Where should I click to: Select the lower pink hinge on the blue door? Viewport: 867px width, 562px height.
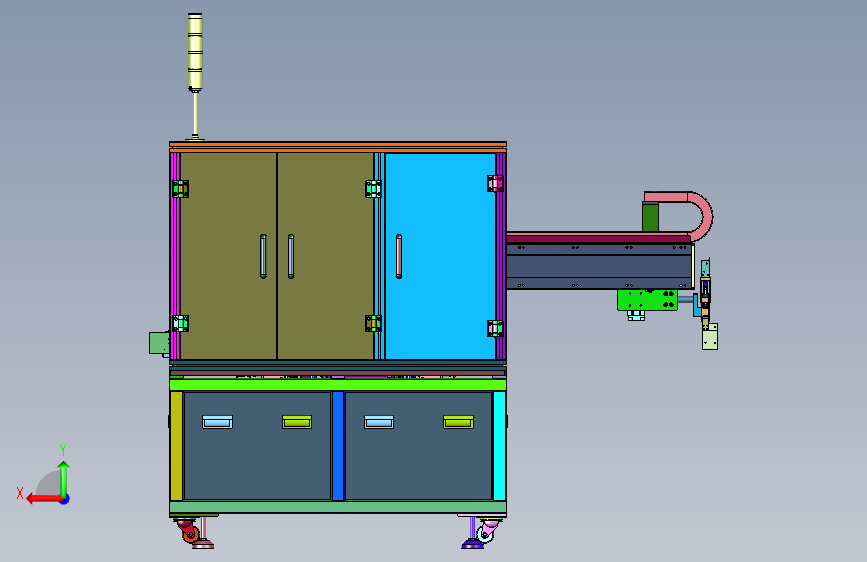click(x=495, y=328)
